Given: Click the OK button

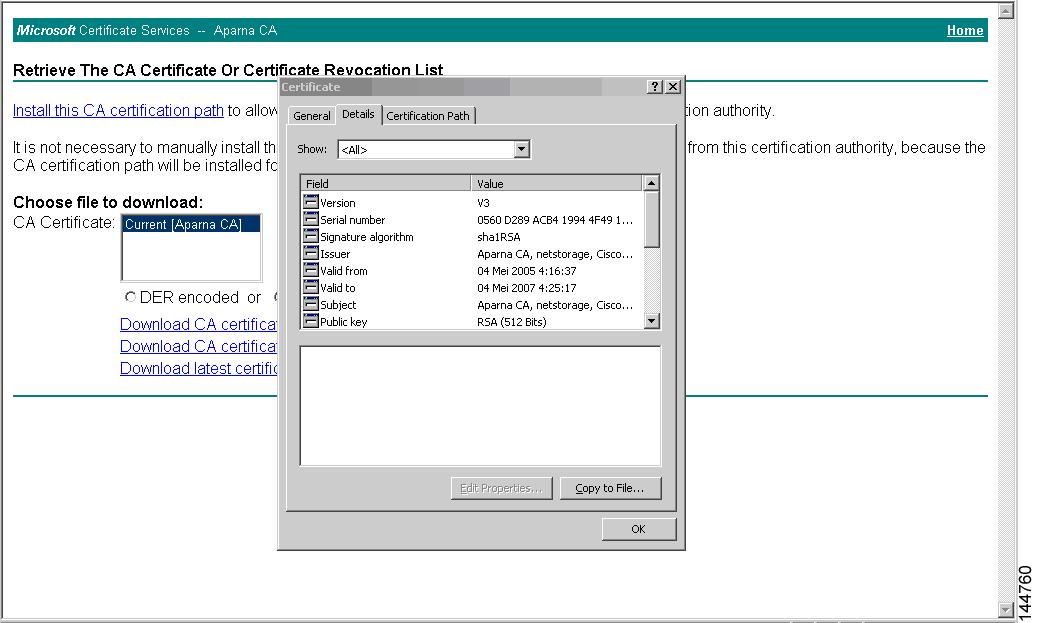Looking at the screenshot, I should [638, 528].
